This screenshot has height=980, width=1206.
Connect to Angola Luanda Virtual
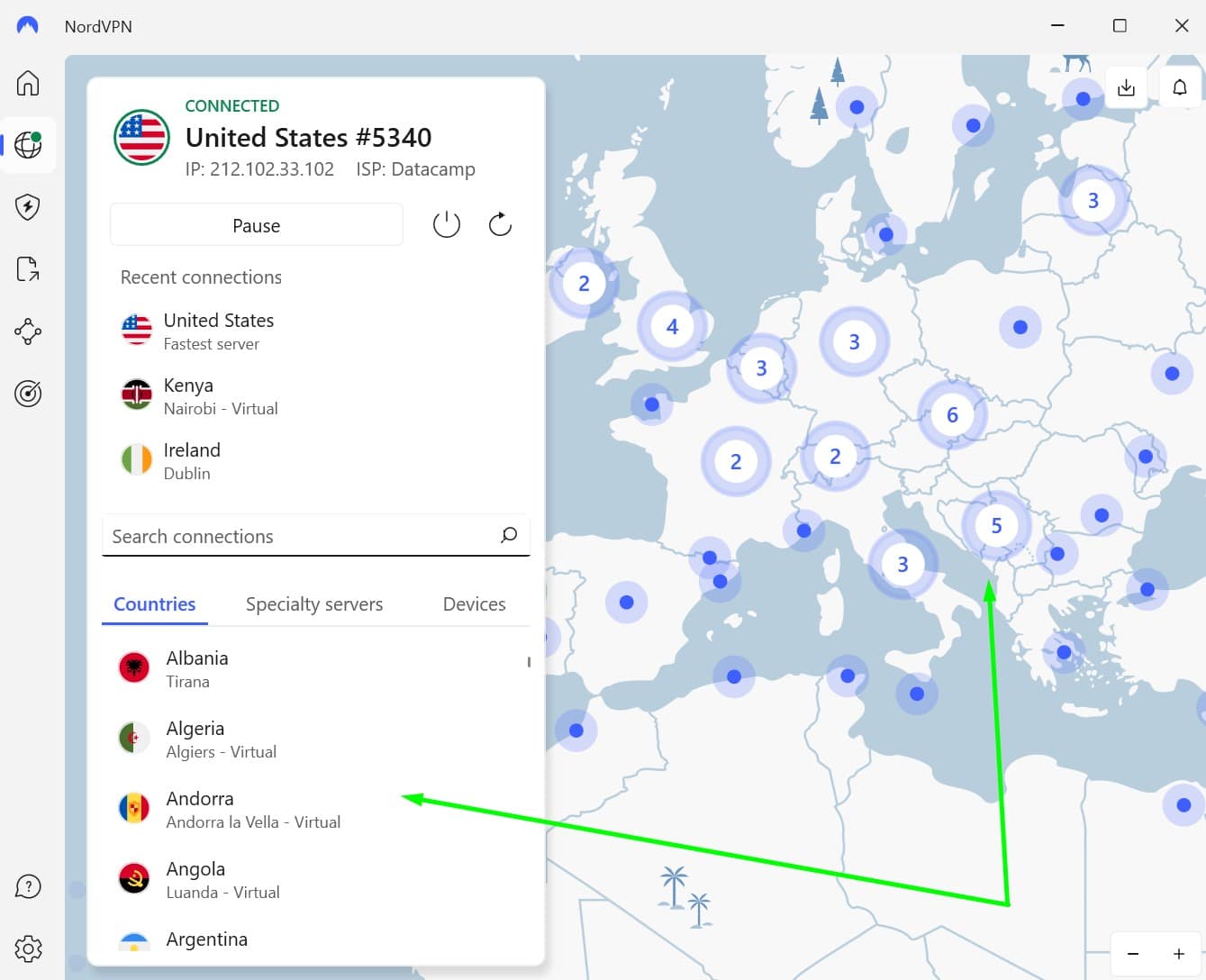[315, 879]
